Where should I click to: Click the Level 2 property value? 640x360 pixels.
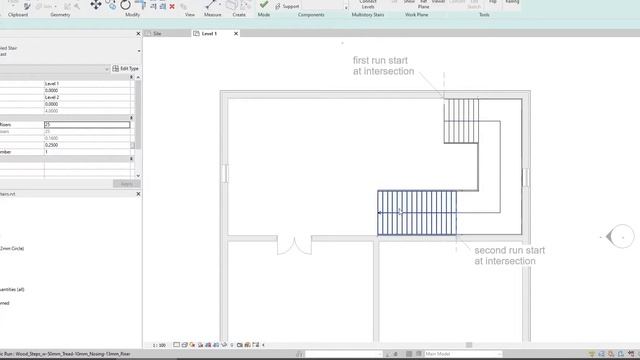click(87, 97)
